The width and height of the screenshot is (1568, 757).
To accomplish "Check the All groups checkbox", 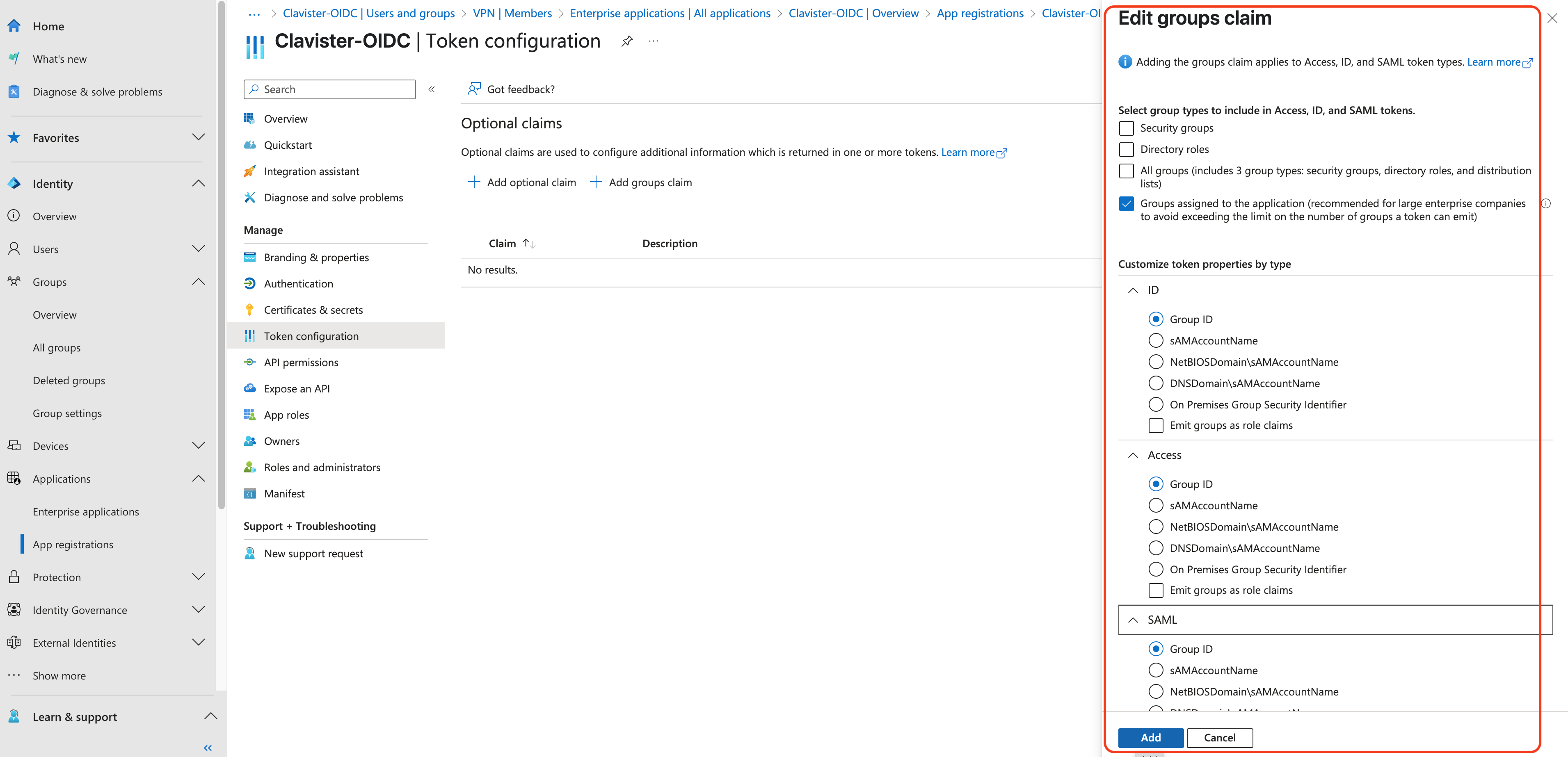I will point(1127,171).
